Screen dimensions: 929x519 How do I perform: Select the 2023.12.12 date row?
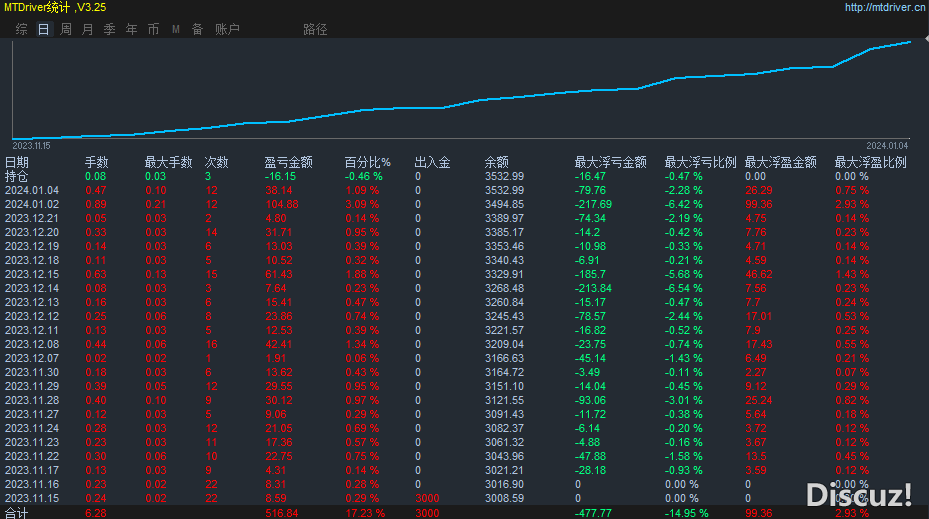coord(464,316)
